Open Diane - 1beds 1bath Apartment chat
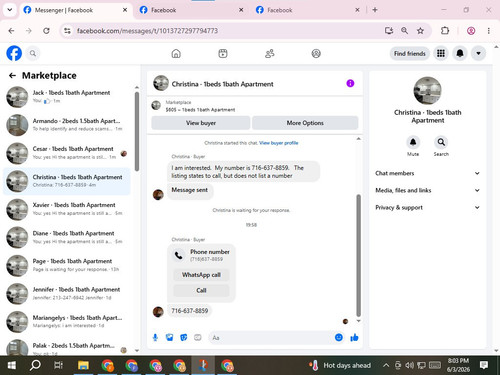The height and width of the screenshot is (375, 500). coord(67,237)
